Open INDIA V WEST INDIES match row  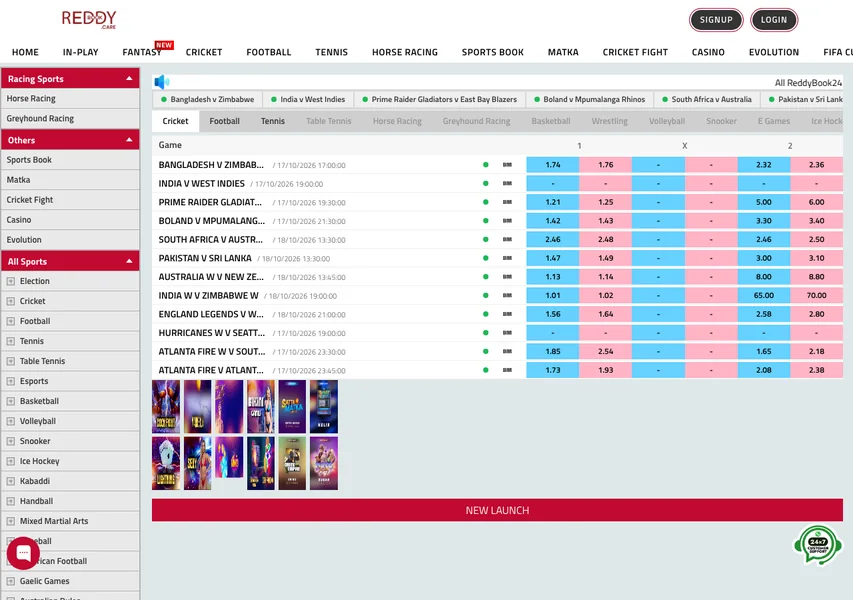(x=201, y=184)
